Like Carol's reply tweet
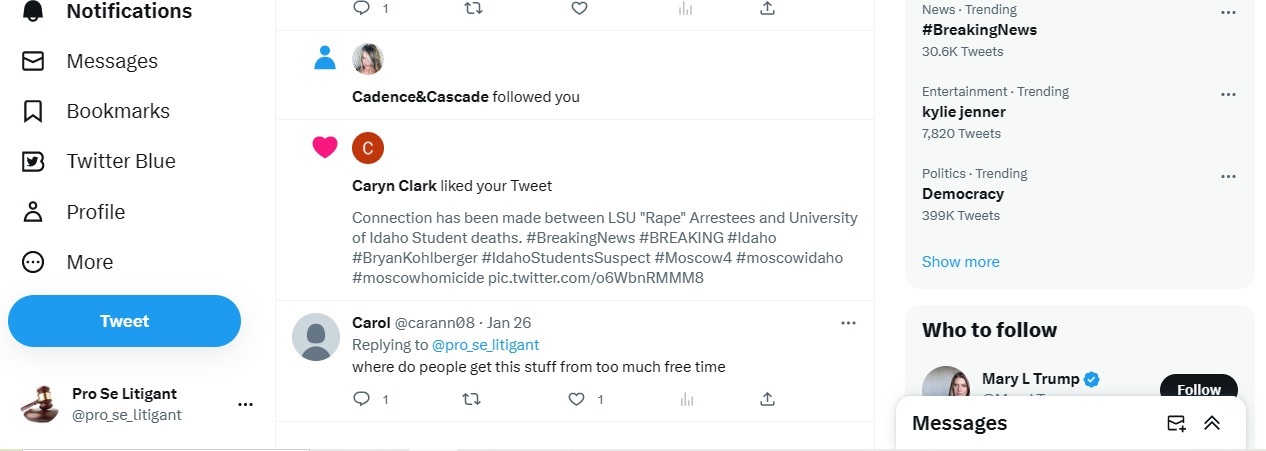Image resolution: width=1266 pixels, height=451 pixels. (576, 399)
